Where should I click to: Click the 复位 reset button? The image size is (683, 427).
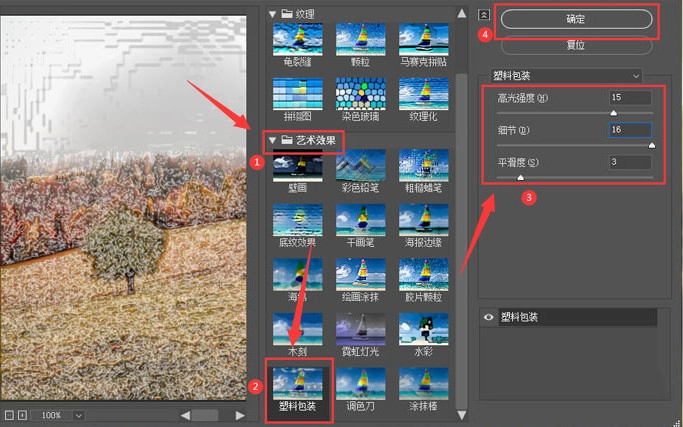click(575, 45)
